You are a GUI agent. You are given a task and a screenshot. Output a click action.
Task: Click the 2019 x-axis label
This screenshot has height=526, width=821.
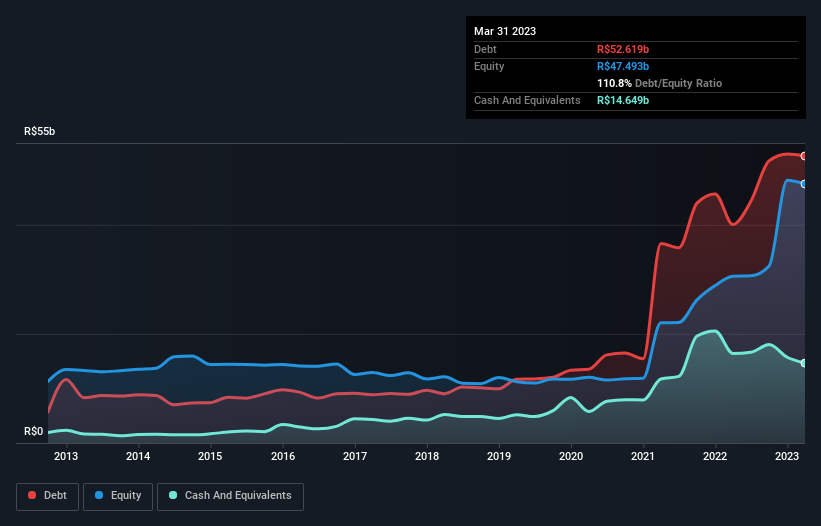pos(499,456)
